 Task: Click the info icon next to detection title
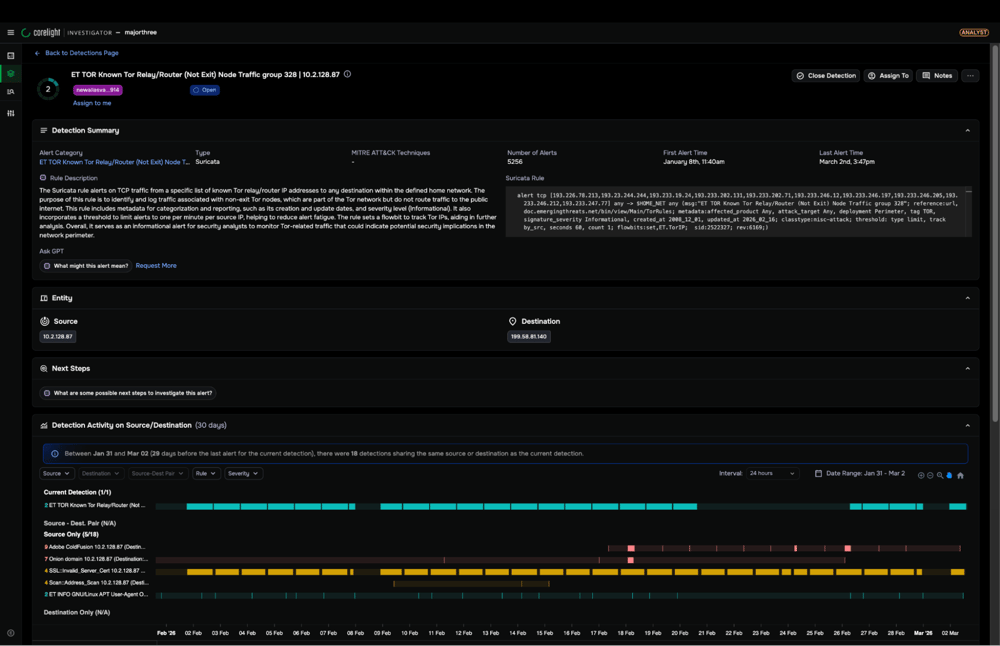(x=347, y=74)
